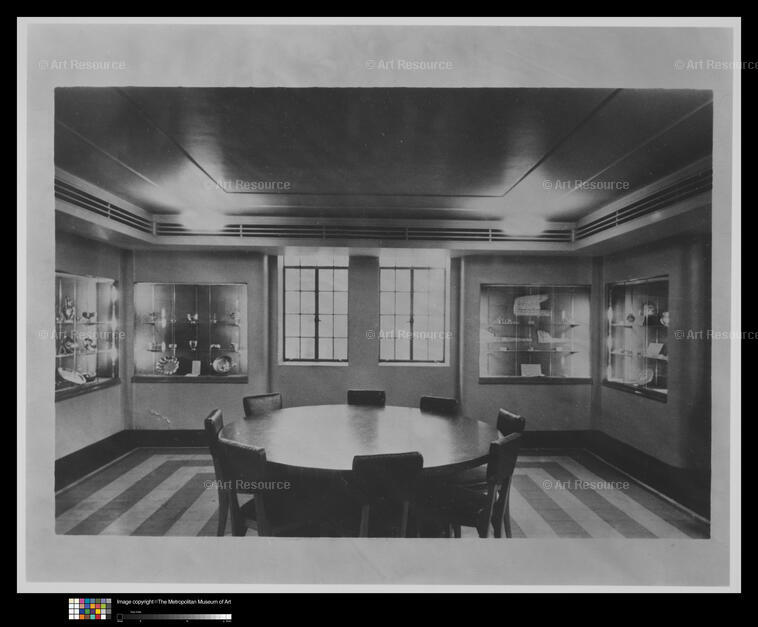The width and height of the screenshot is (758, 627).
Task: Select the conference room photograph
Action: point(383,313)
